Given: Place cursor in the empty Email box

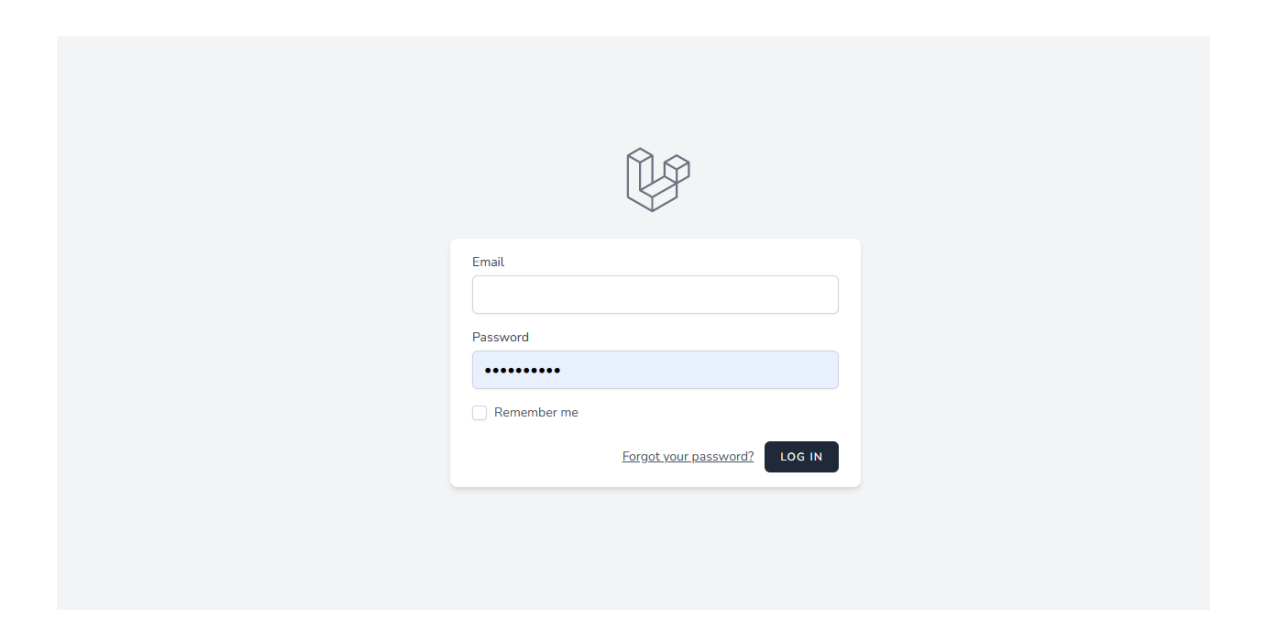Looking at the screenshot, I should [655, 295].
